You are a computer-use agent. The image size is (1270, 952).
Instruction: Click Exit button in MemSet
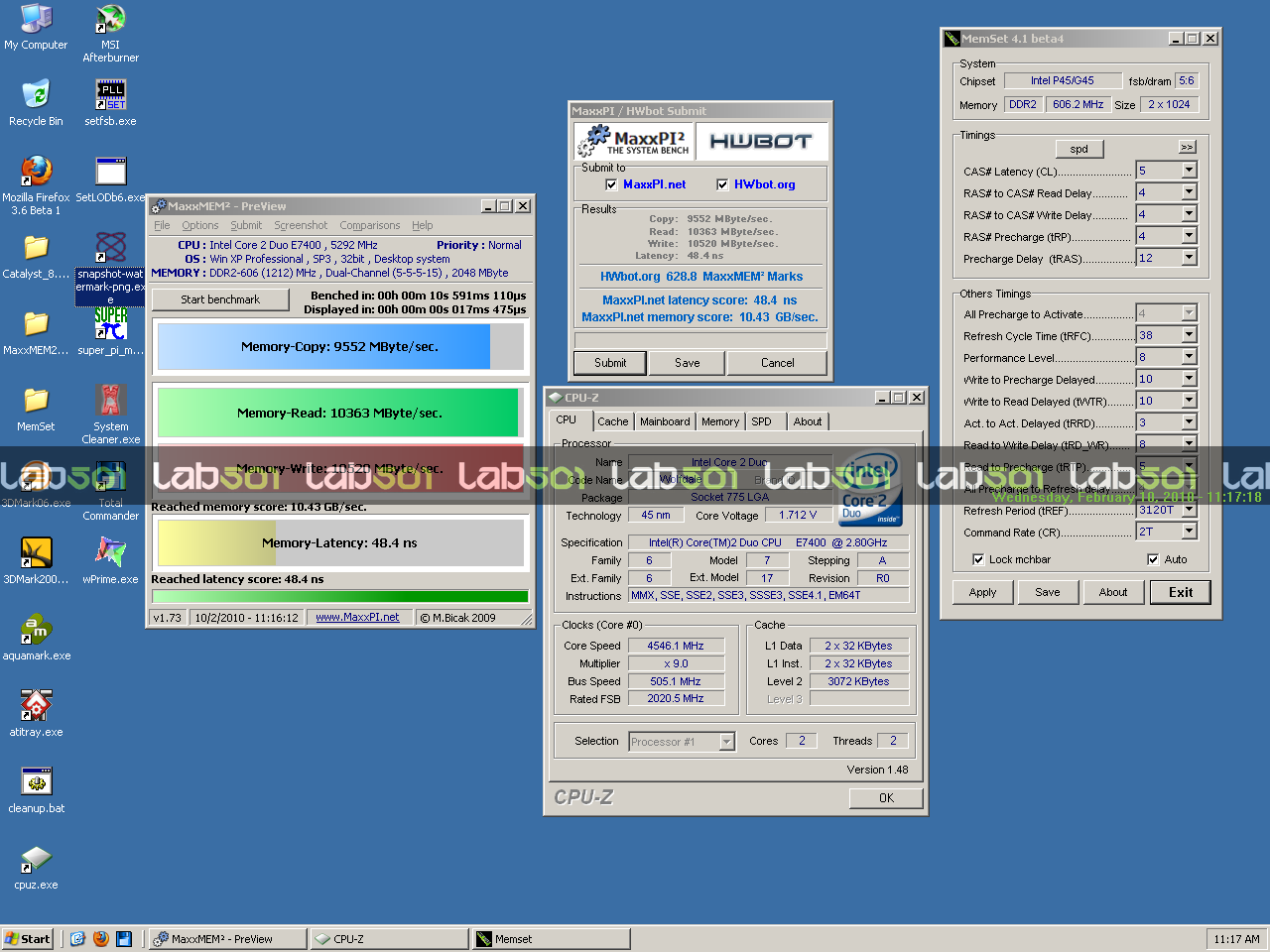(1181, 592)
